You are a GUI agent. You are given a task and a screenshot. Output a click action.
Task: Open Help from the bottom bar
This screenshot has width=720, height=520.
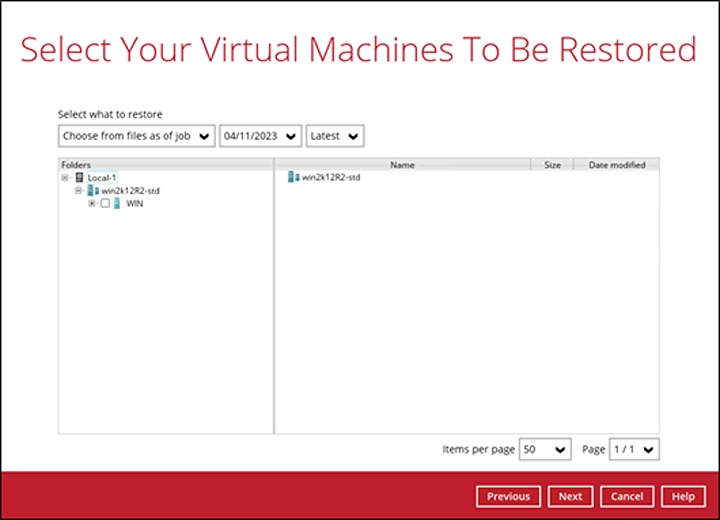pos(683,496)
